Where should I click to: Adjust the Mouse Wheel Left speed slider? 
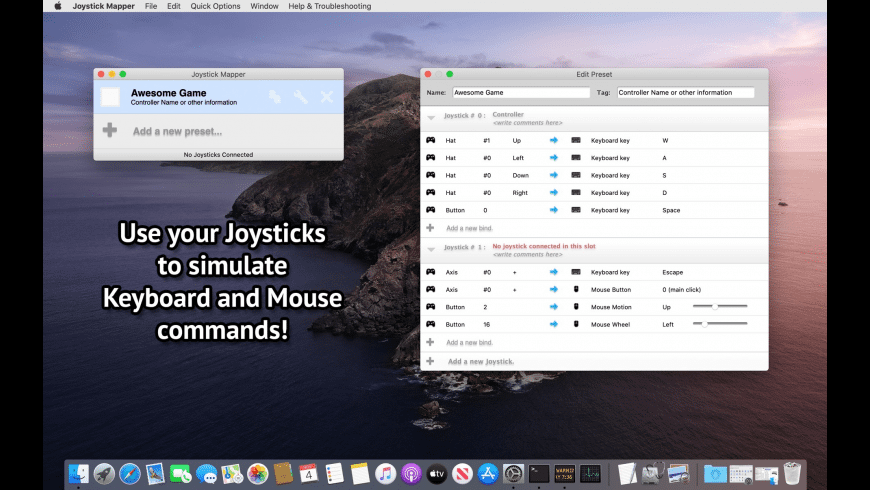tap(705, 324)
